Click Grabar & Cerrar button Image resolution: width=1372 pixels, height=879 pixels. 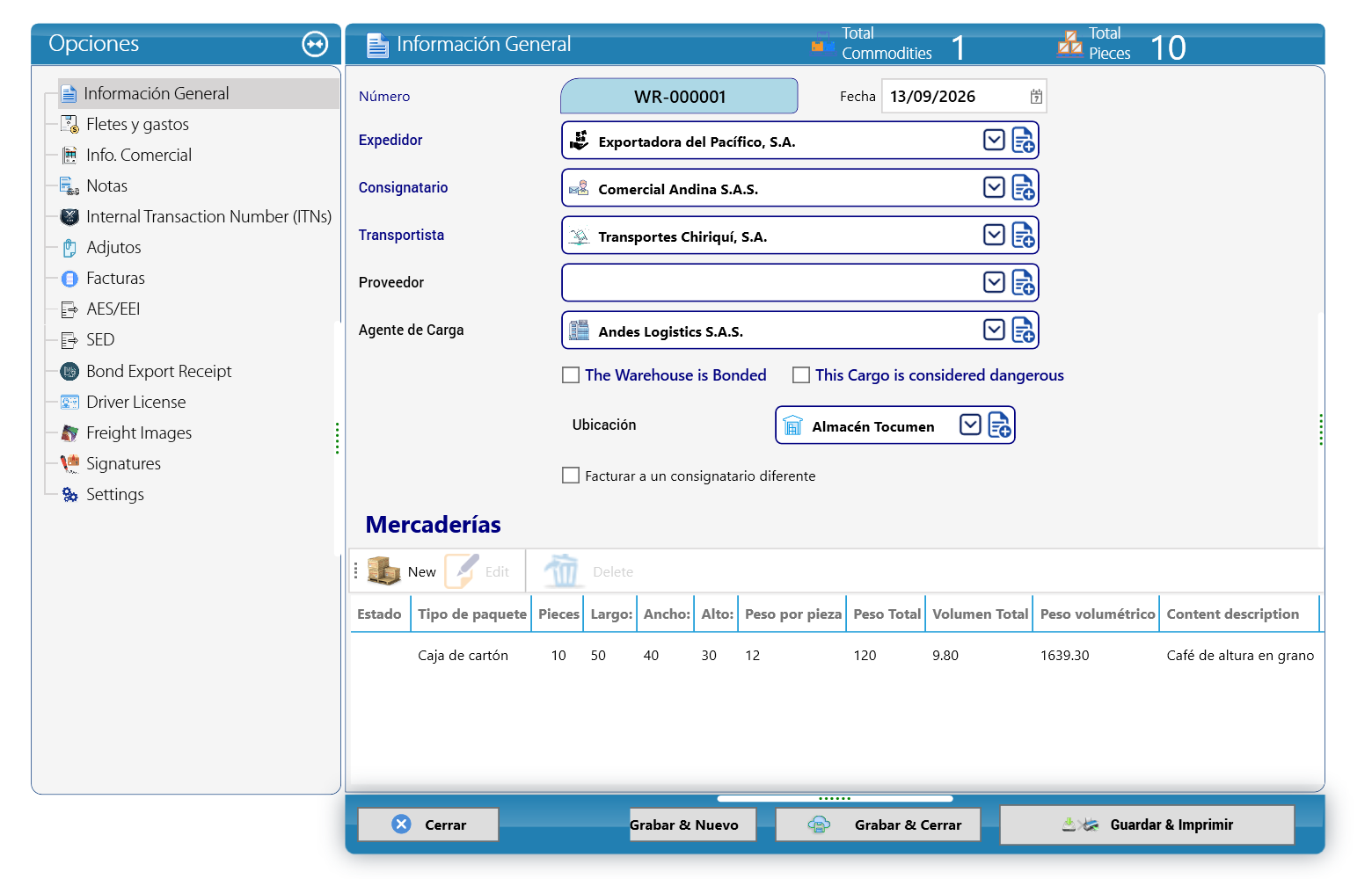(878, 825)
